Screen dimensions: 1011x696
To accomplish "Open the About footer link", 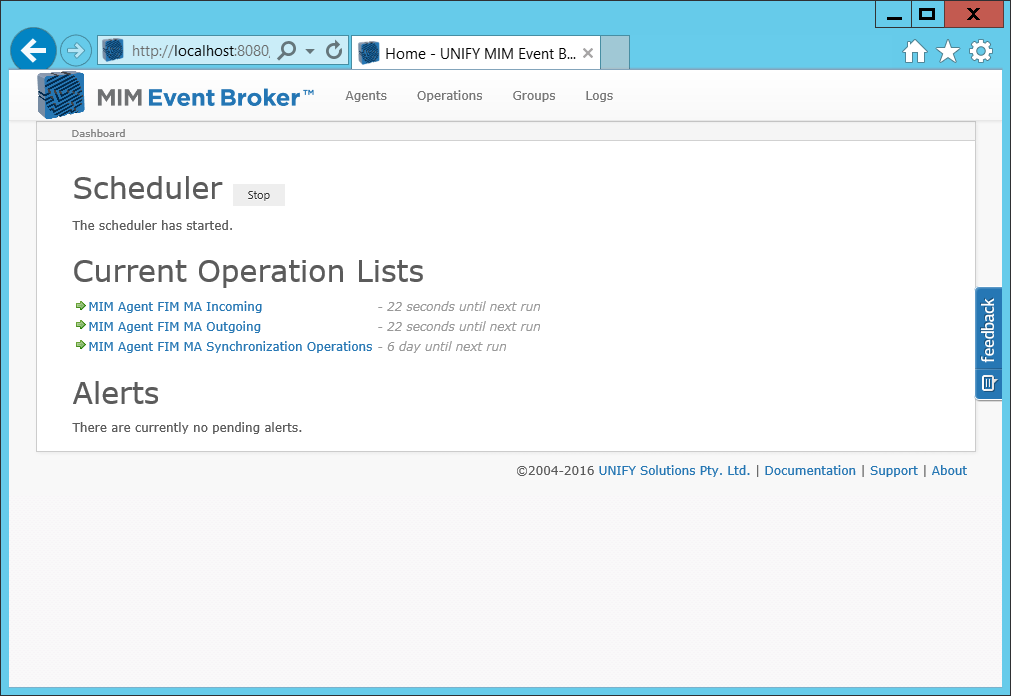I will (949, 470).
